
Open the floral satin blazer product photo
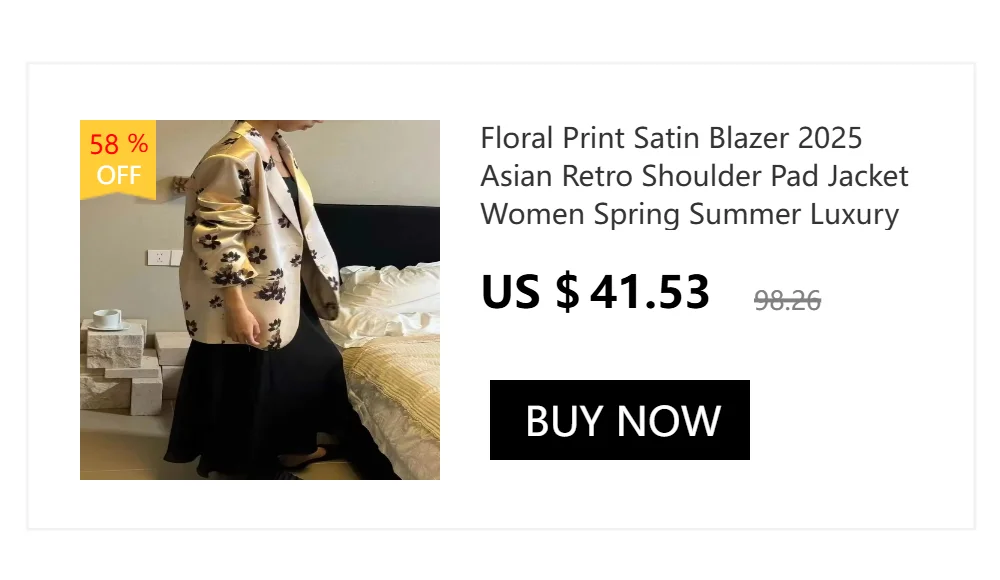(x=260, y=300)
